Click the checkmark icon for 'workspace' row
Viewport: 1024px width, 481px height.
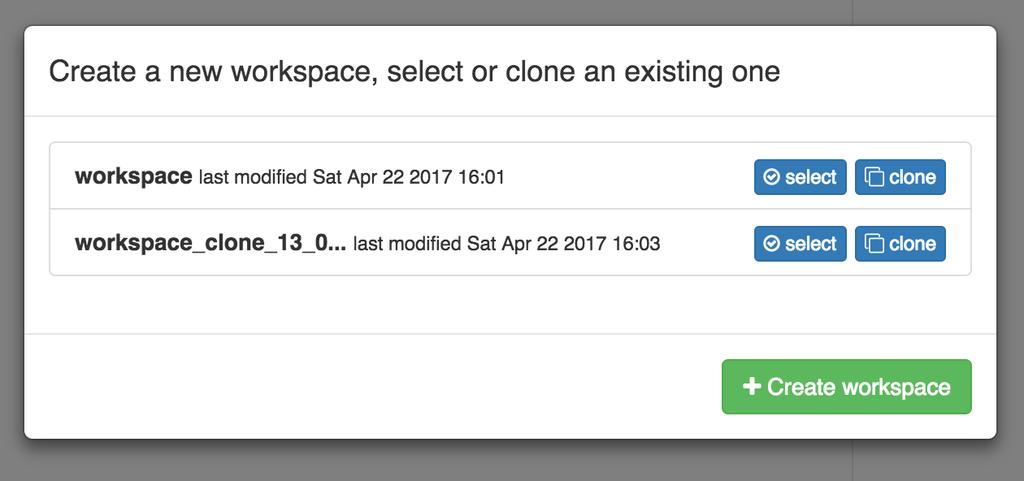coord(771,178)
